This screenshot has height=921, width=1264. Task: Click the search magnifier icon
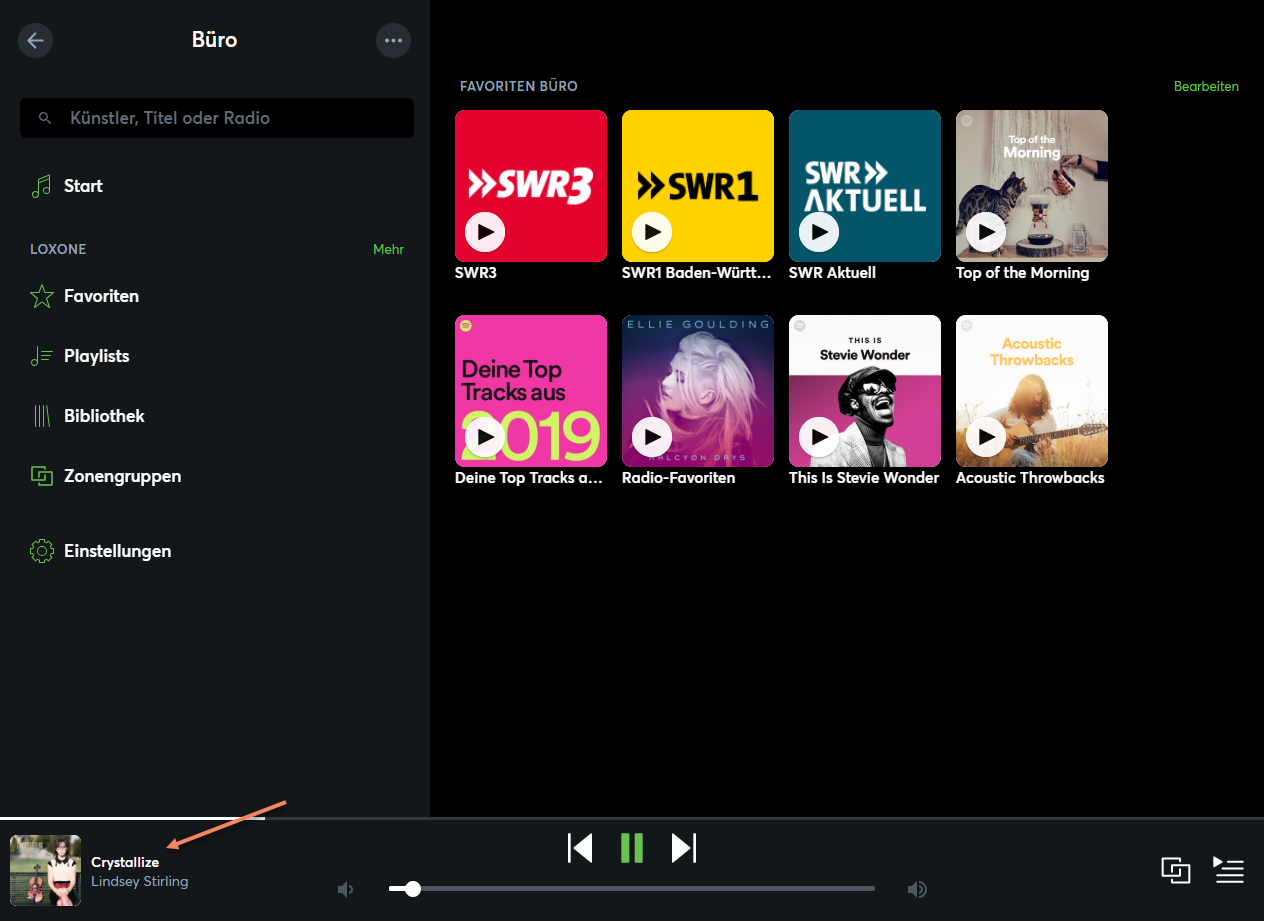[x=45, y=118]
